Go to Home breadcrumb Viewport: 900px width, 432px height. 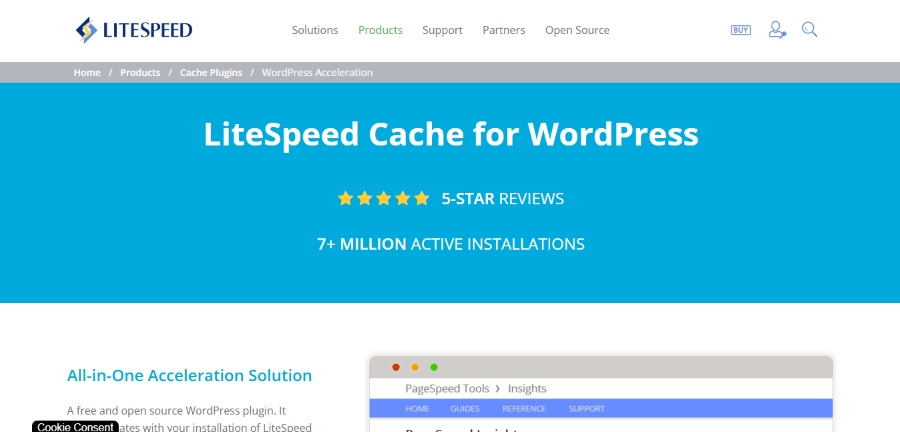87,73
